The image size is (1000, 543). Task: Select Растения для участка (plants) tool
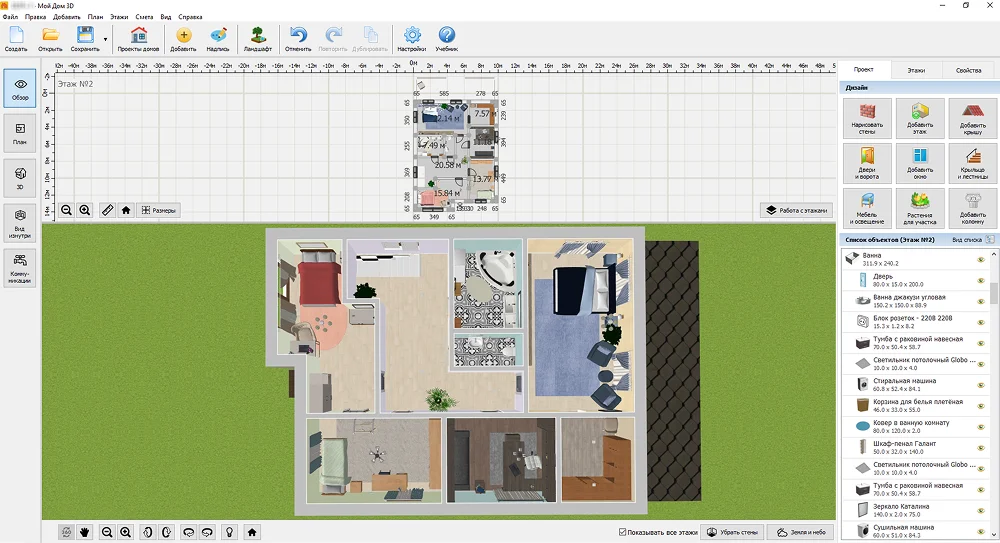[920, 207]
